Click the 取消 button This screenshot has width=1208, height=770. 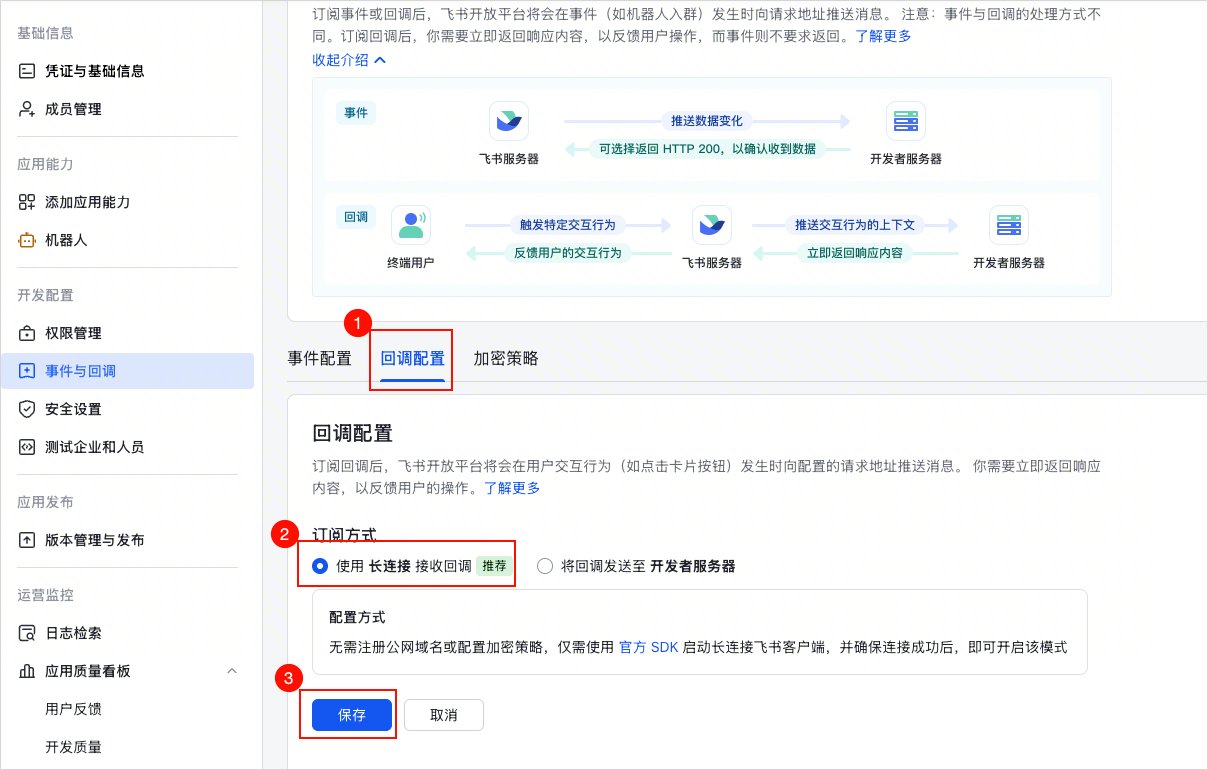point(444,715)
